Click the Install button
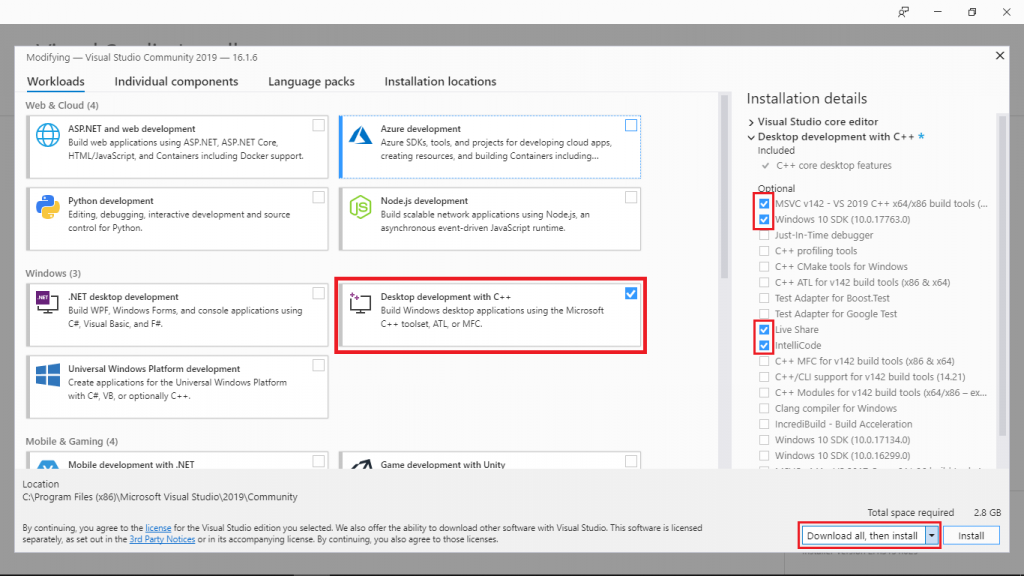The width and height of the screenshot is (1024, 576). coord(971,535)
